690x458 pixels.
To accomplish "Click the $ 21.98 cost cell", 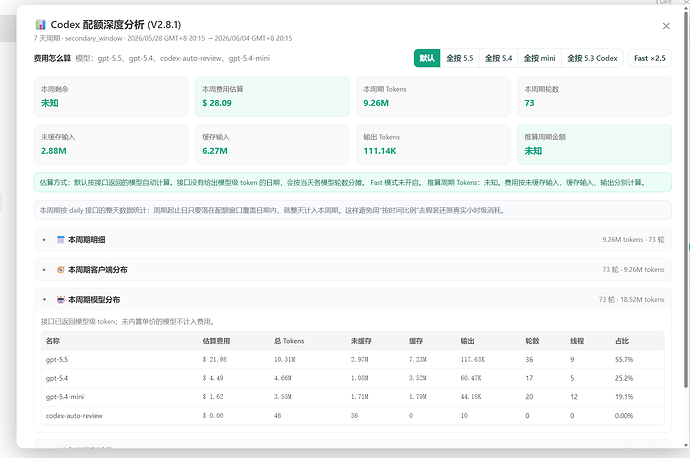I will 214,359.
